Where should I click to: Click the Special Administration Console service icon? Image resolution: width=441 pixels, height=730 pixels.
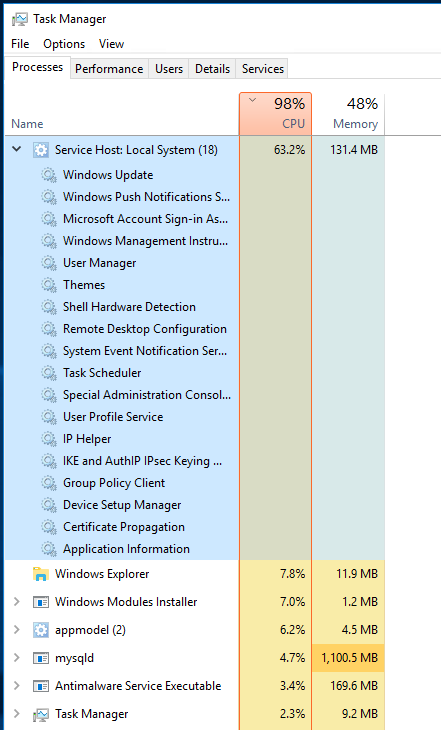coord(48,395)
